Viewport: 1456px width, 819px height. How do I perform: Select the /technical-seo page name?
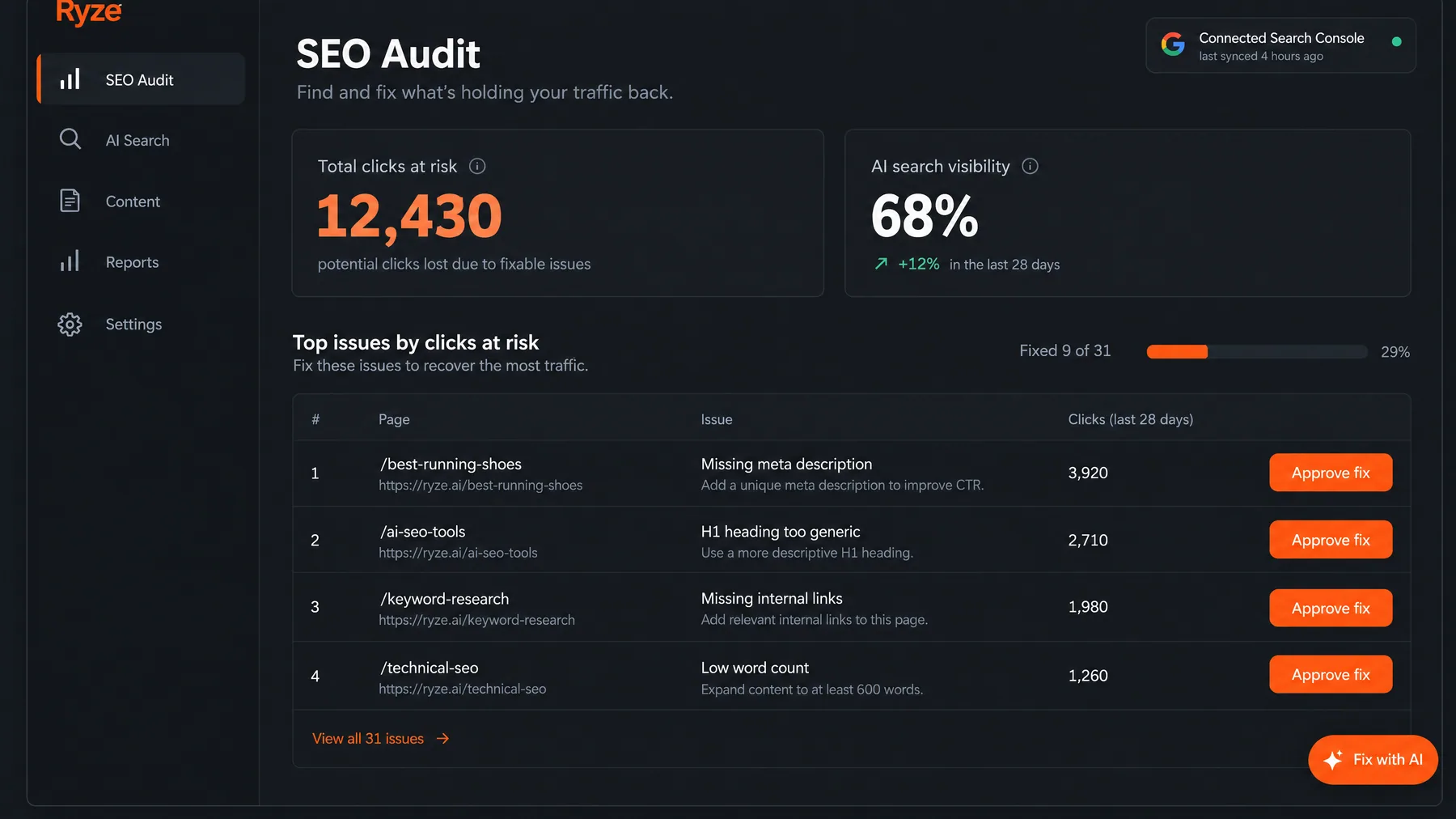(430, 668)
